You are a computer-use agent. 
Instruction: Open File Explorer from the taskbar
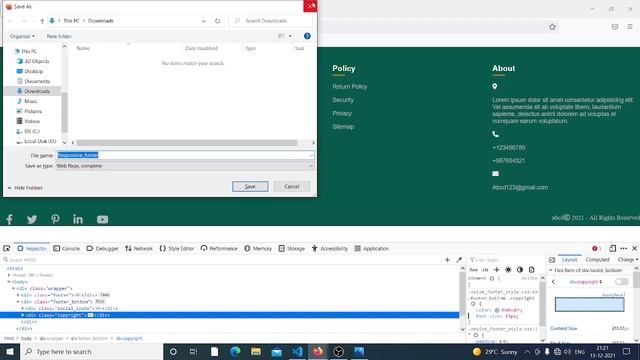click(256, 351)
